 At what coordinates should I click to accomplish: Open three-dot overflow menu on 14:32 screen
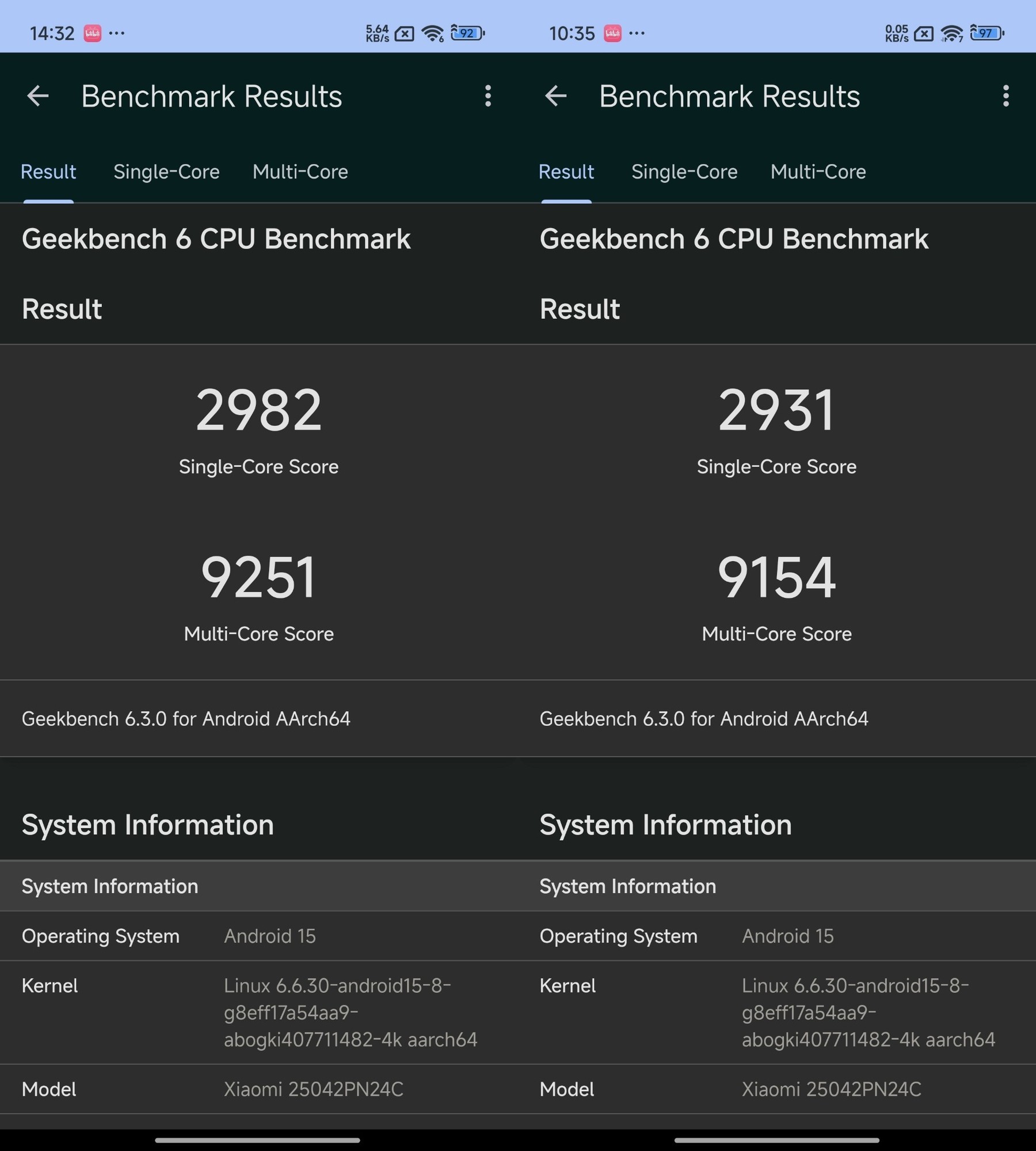[488, 96]
